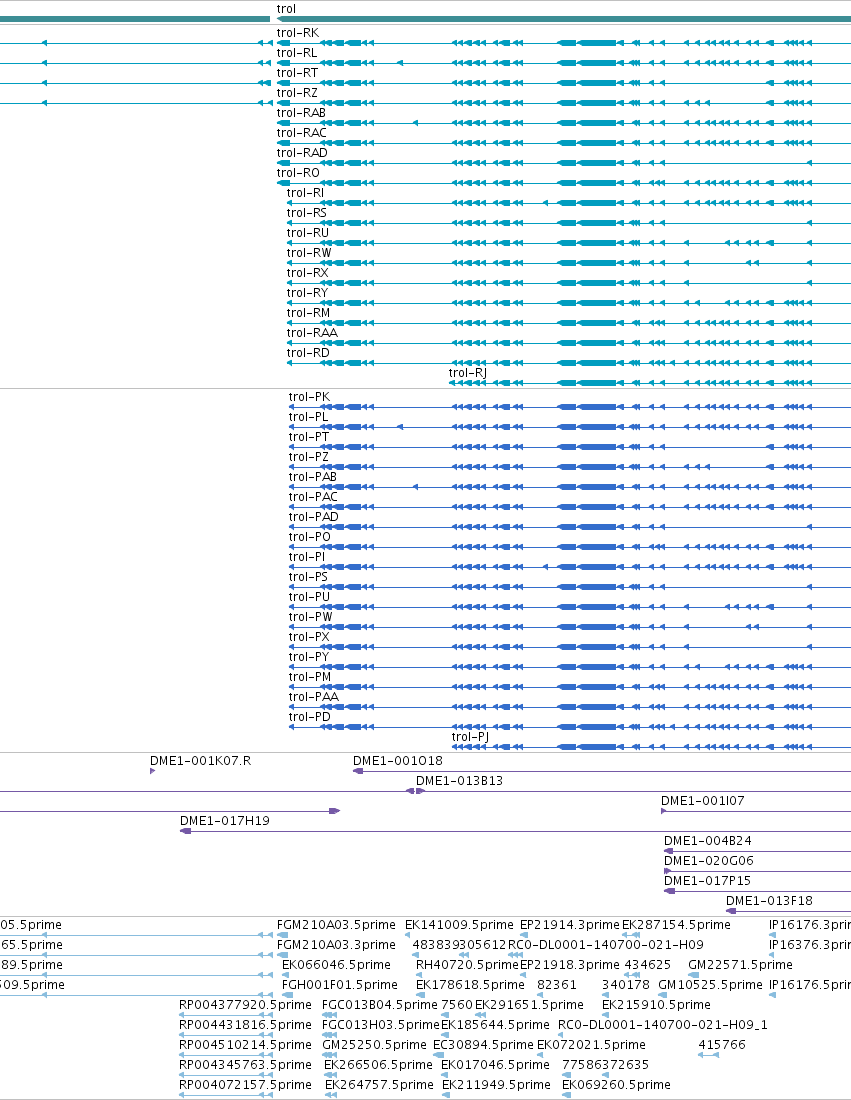Select transcript label 'trol-RI'
The height and width of the screenshot is (1100, 851).
(x=305, y=193)
